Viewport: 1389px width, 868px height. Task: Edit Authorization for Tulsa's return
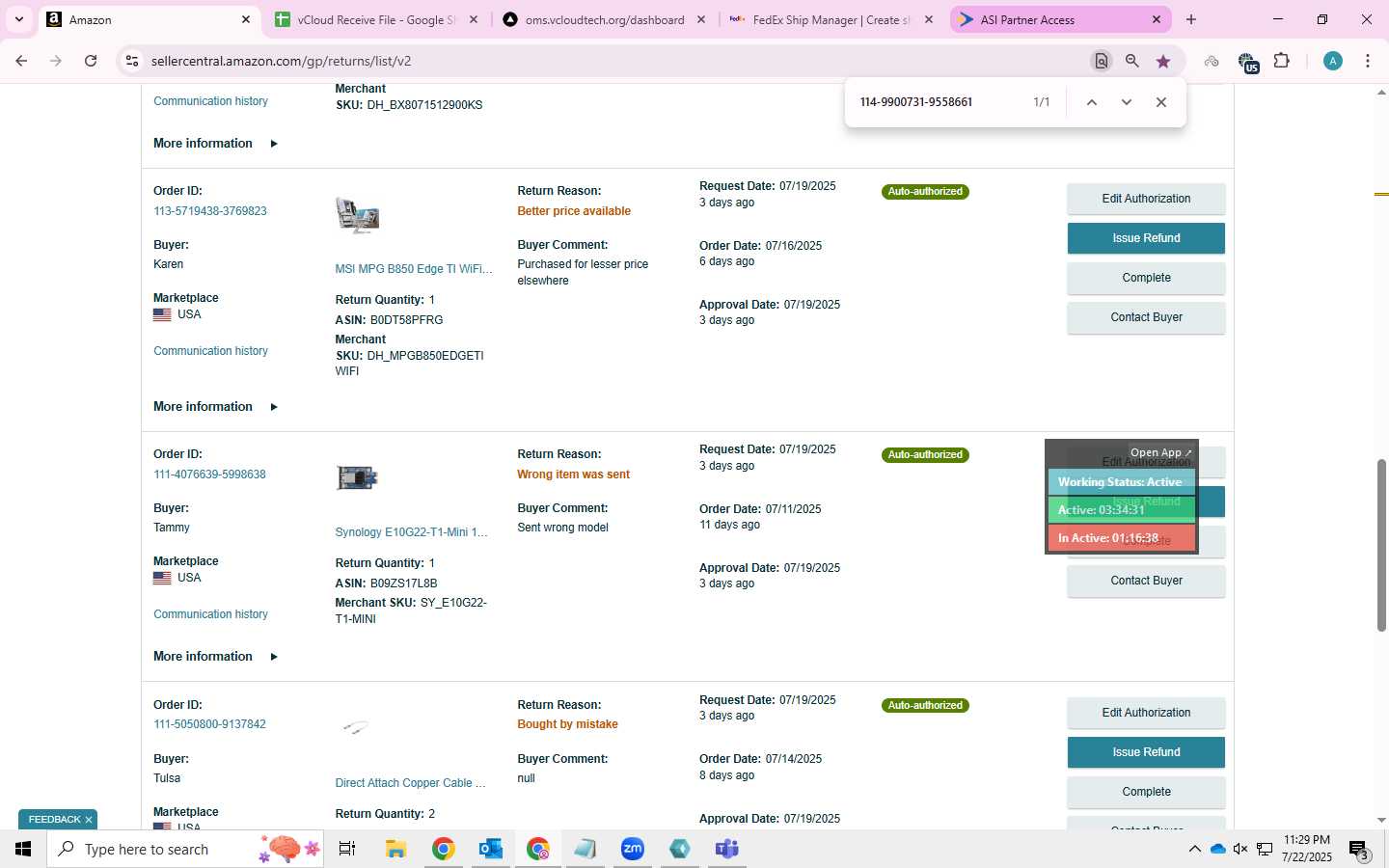[1146, 713]
